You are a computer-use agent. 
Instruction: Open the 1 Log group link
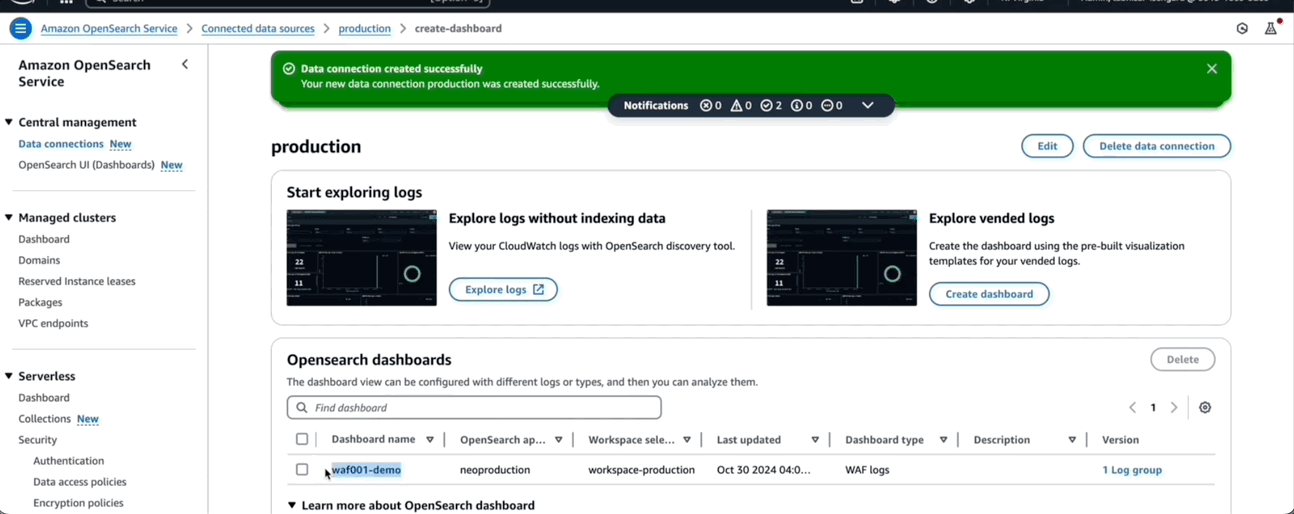point(1132,470)
